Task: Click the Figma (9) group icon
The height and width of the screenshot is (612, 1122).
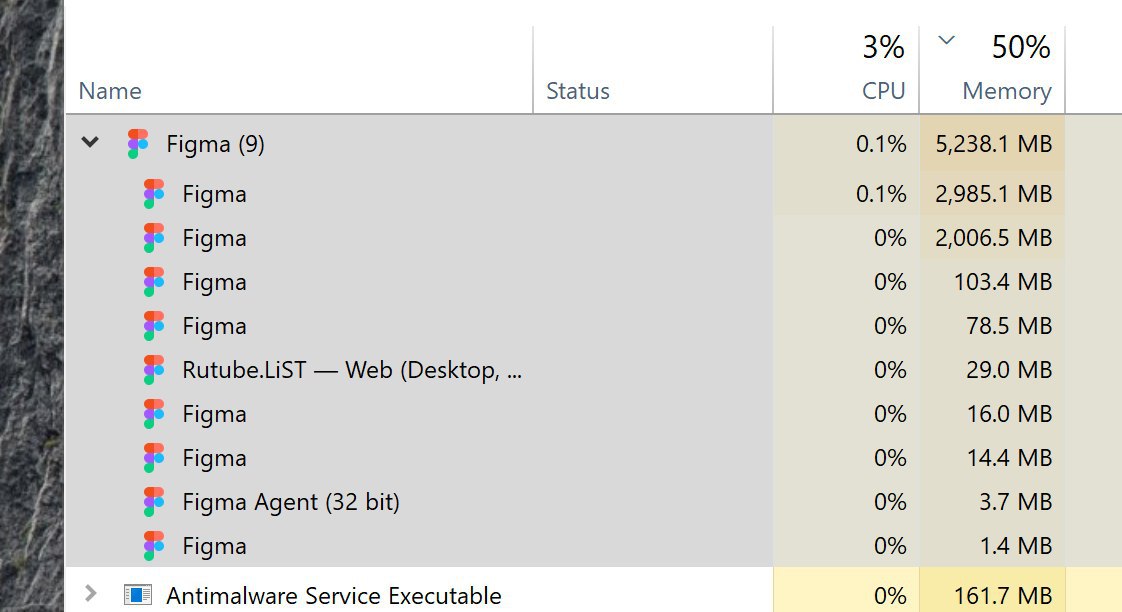Action: pos(138,144)
